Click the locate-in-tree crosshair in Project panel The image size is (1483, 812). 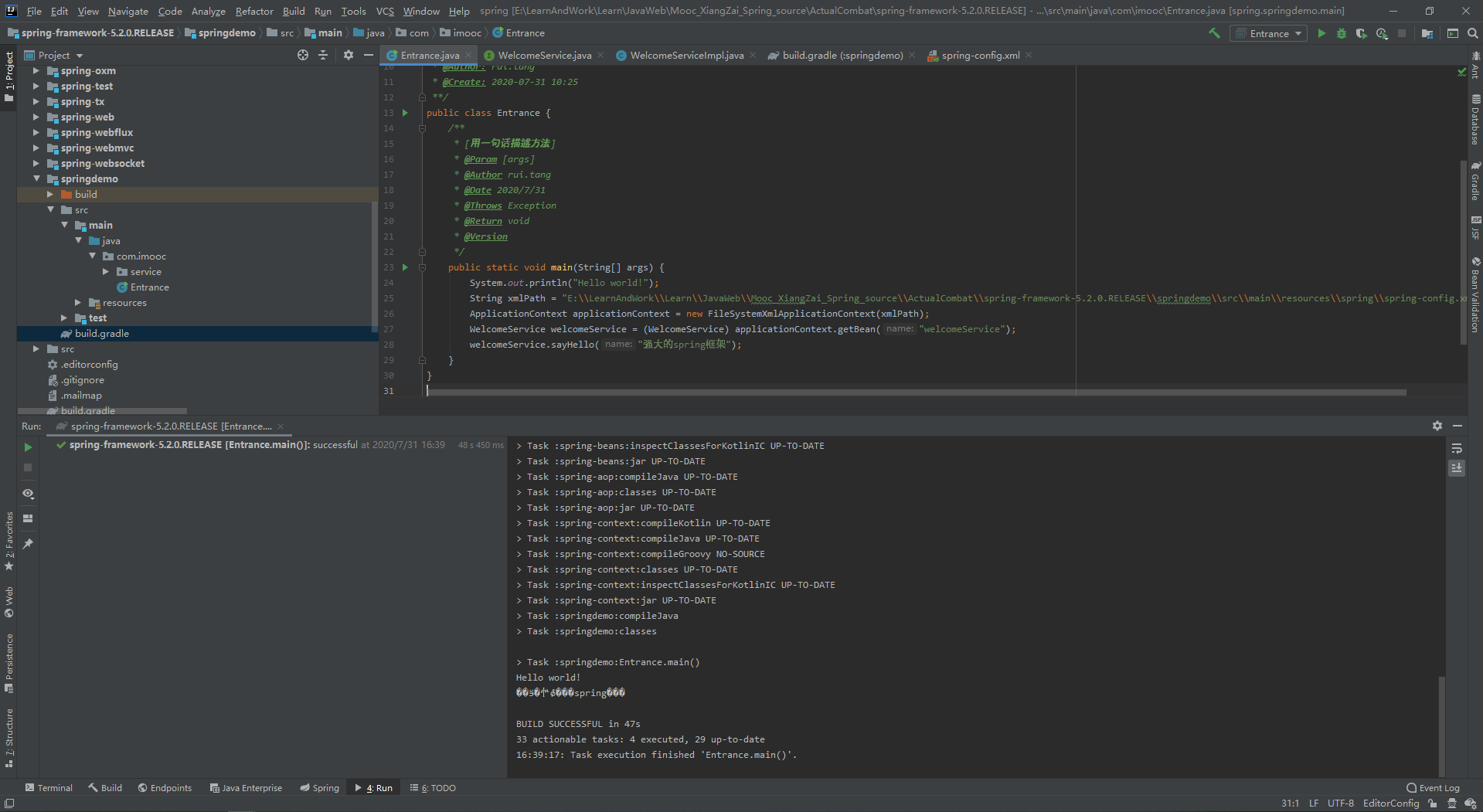[303, 55]
